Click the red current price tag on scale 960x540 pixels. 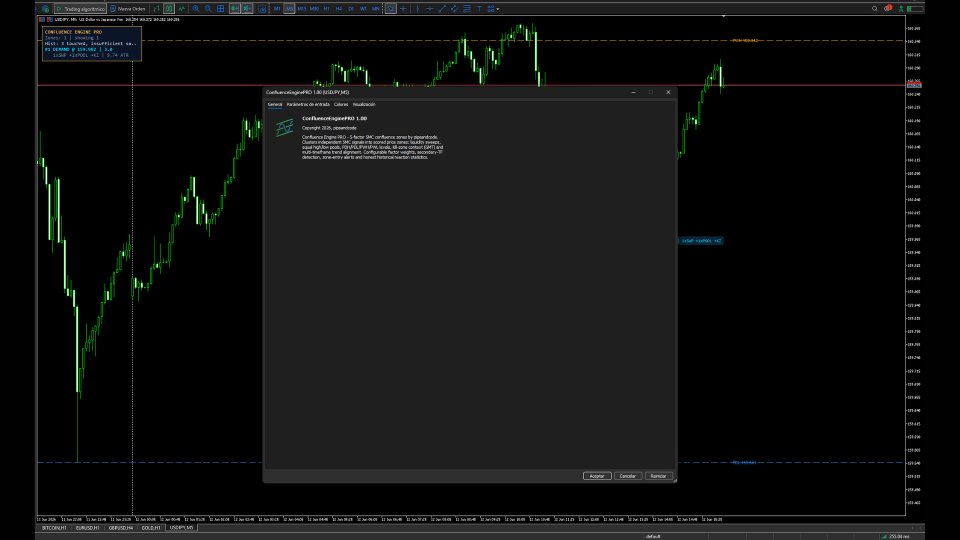(913, 85)
